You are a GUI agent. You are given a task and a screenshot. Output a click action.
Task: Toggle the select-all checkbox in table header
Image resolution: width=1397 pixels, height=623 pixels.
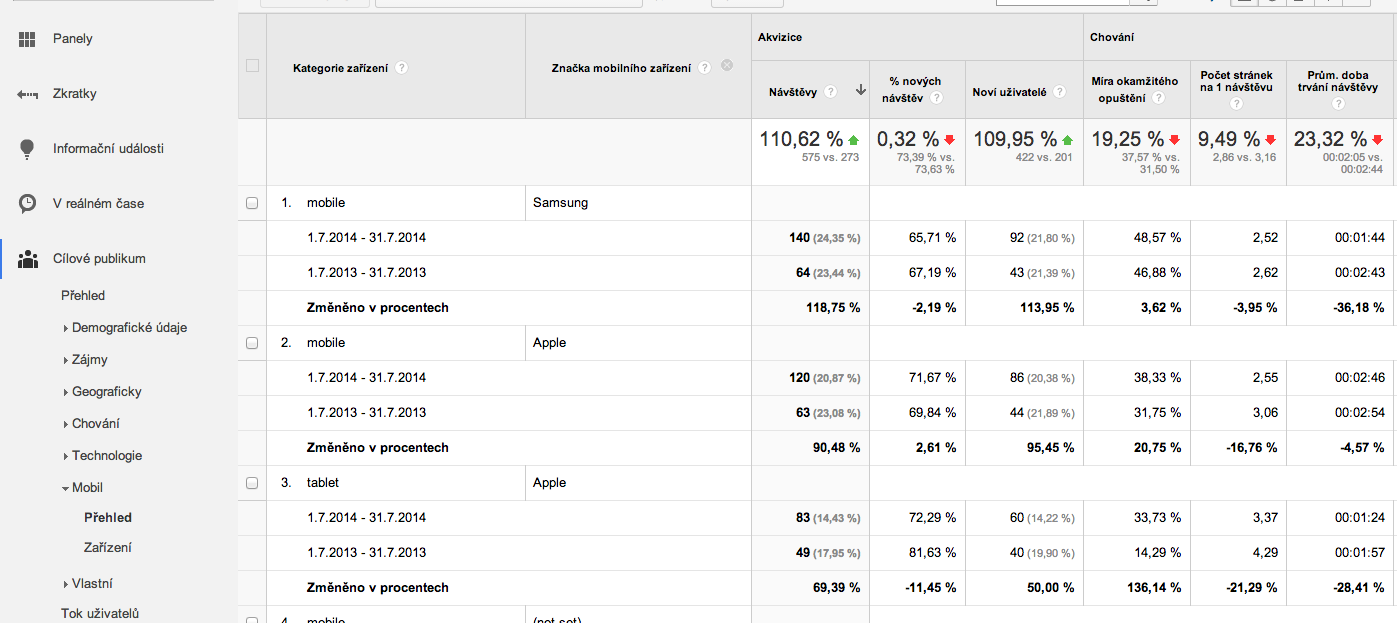(252, 66)
